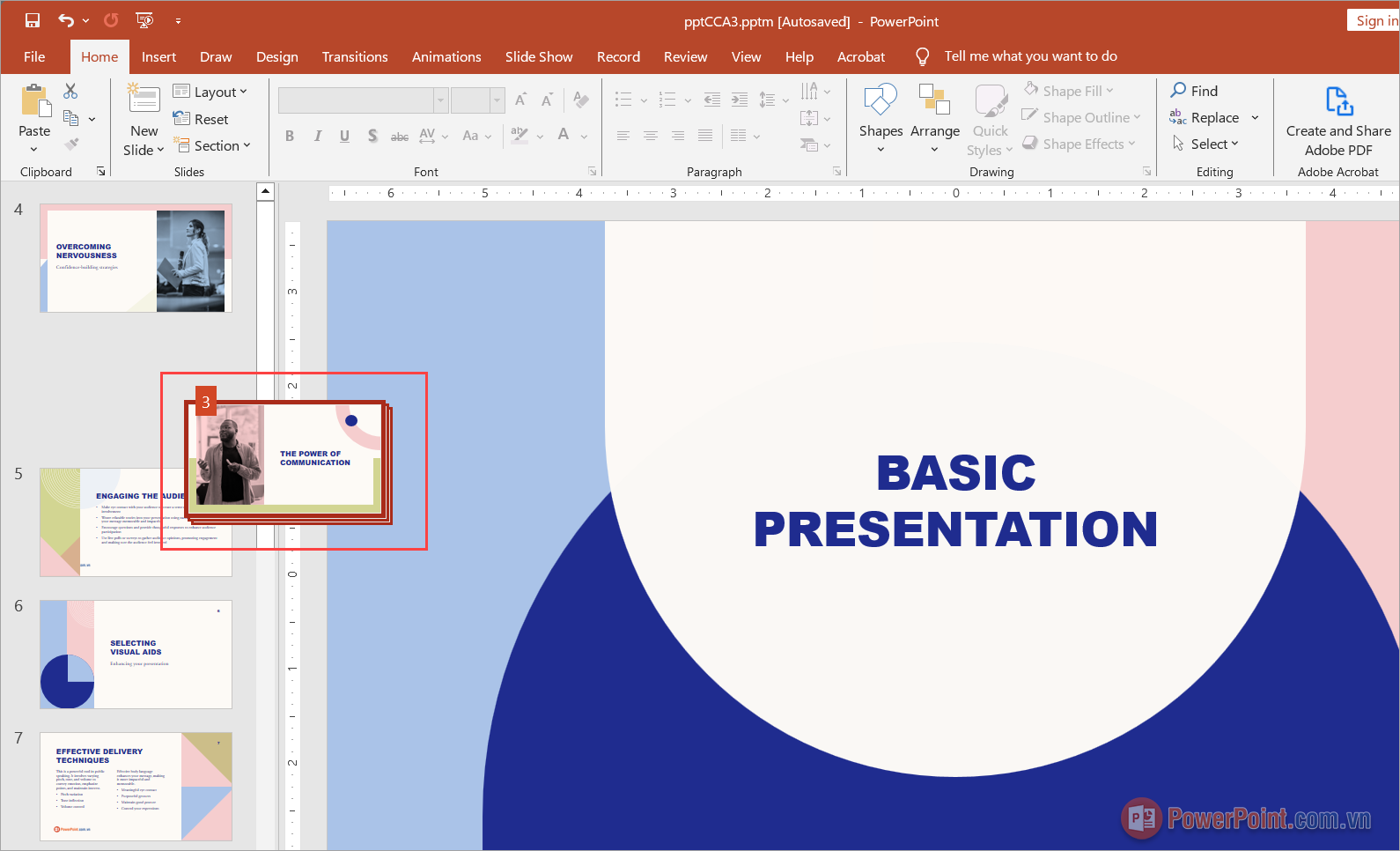Toggle Underline formatting
Image resolution: width=1400 pixels, height=851 pixels.
point(344,136)
